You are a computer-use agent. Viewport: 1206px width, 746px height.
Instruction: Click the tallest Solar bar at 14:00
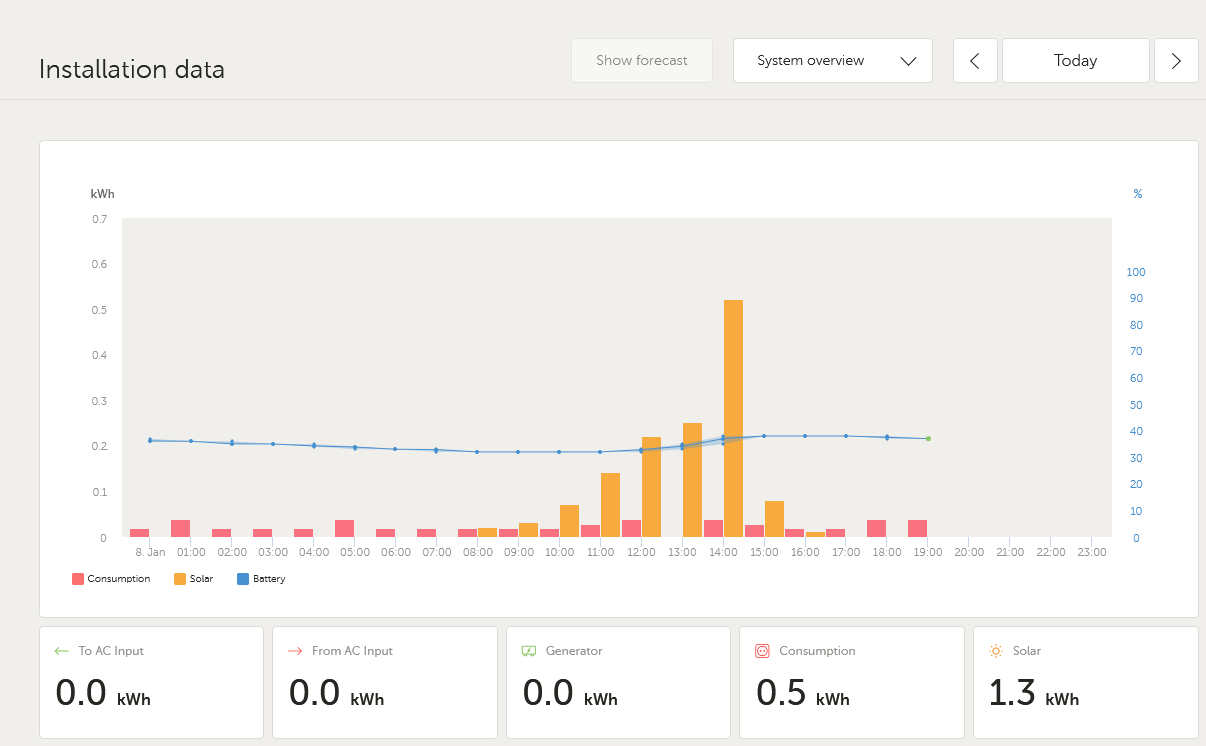733,420
